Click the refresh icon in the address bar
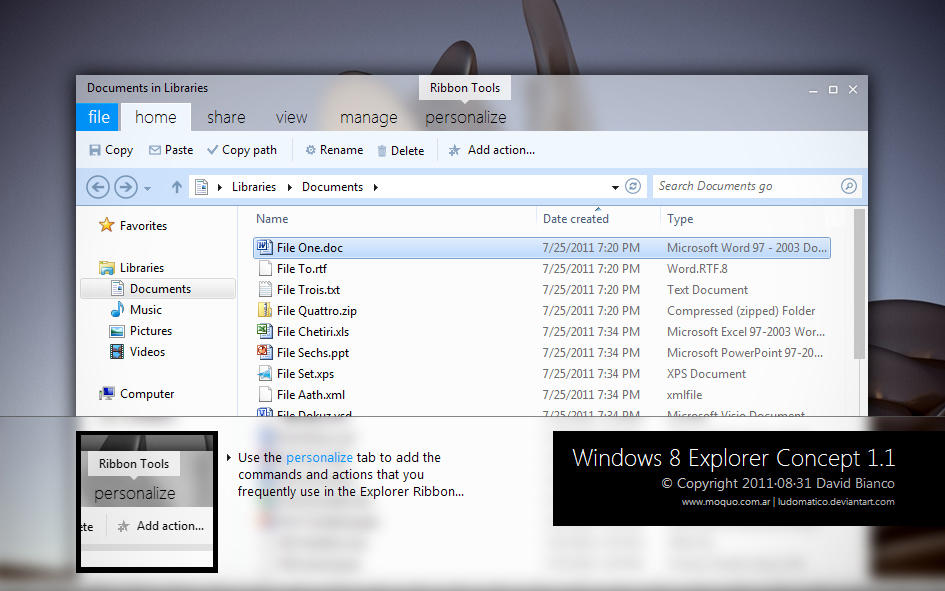Image resolution: width=945 pixels, height=591 pixels. pos(633,186)
